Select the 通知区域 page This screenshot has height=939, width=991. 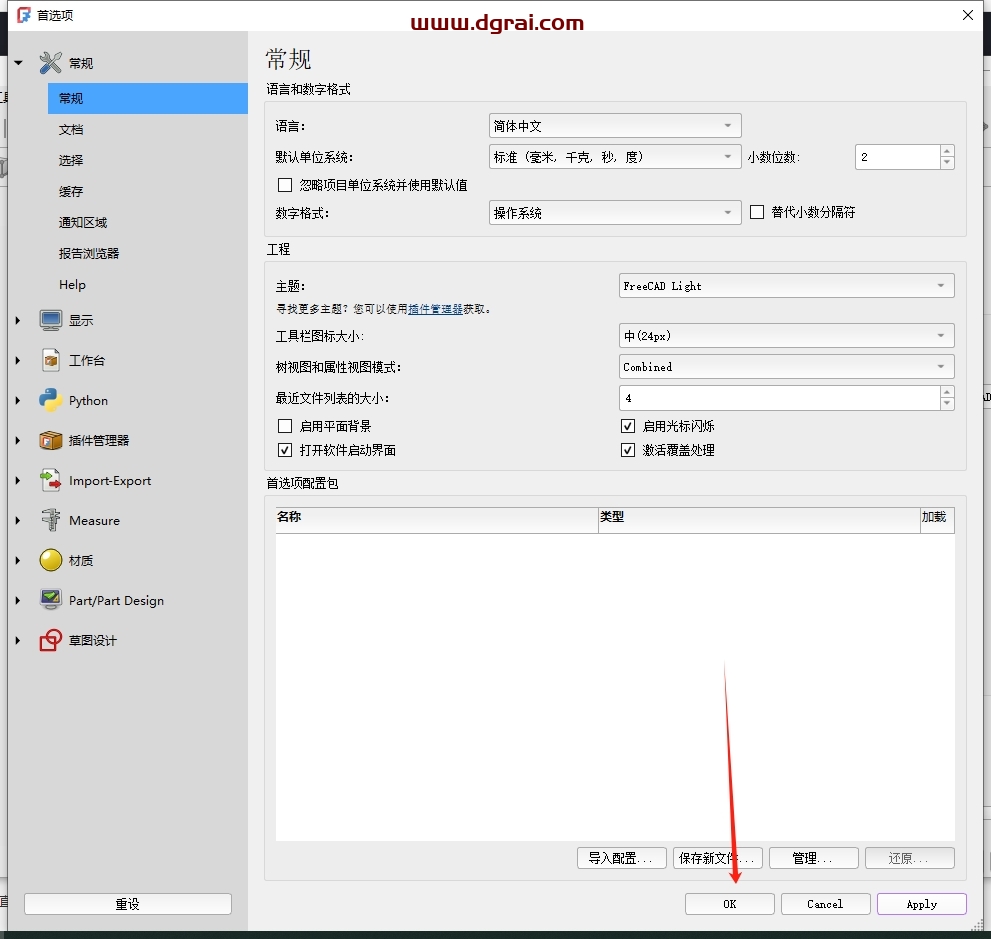pos(147,222)
